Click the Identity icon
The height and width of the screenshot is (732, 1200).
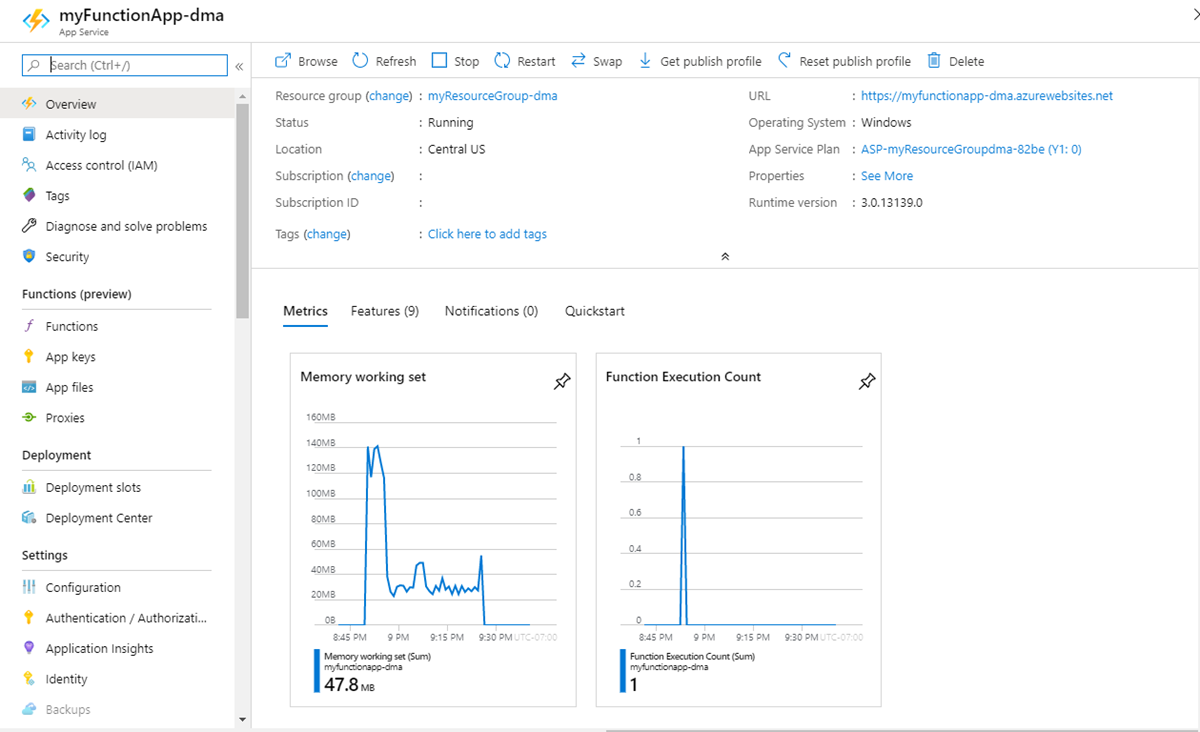(29, 679)
